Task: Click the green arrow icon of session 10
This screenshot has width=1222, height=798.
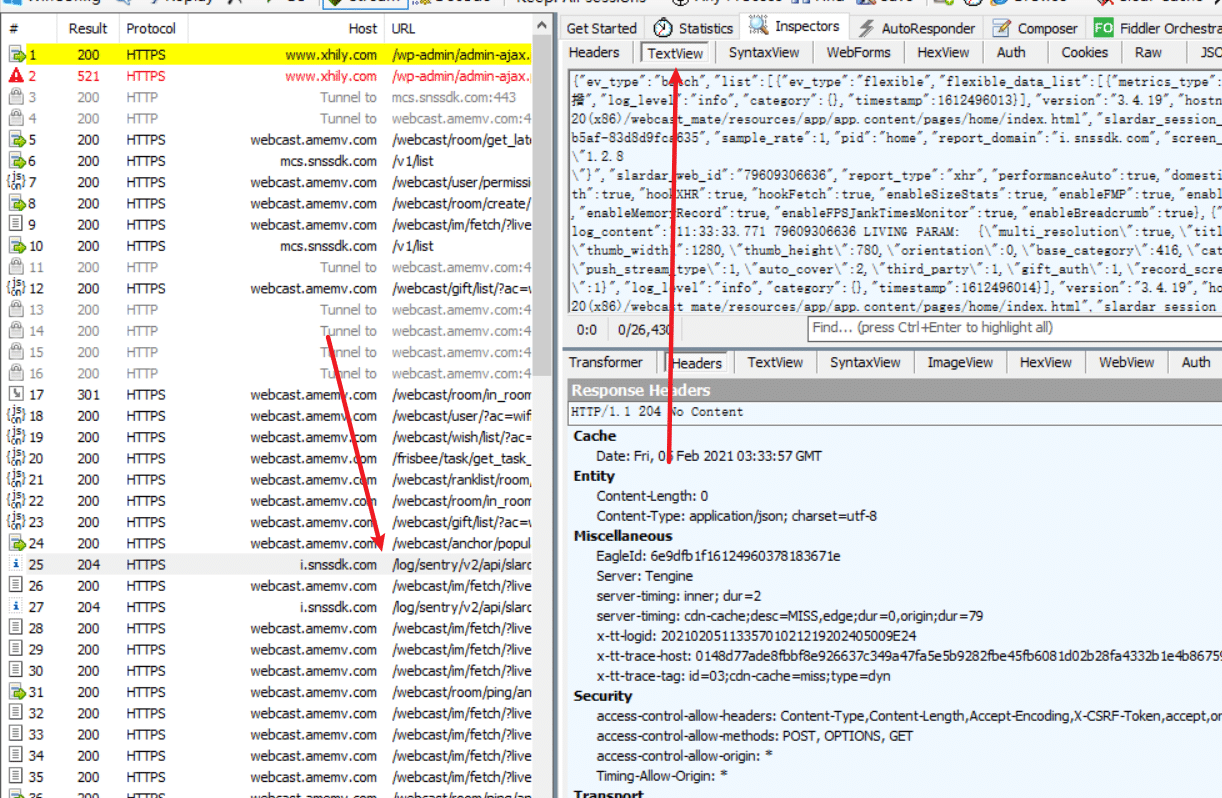Action: pos(16,246)
